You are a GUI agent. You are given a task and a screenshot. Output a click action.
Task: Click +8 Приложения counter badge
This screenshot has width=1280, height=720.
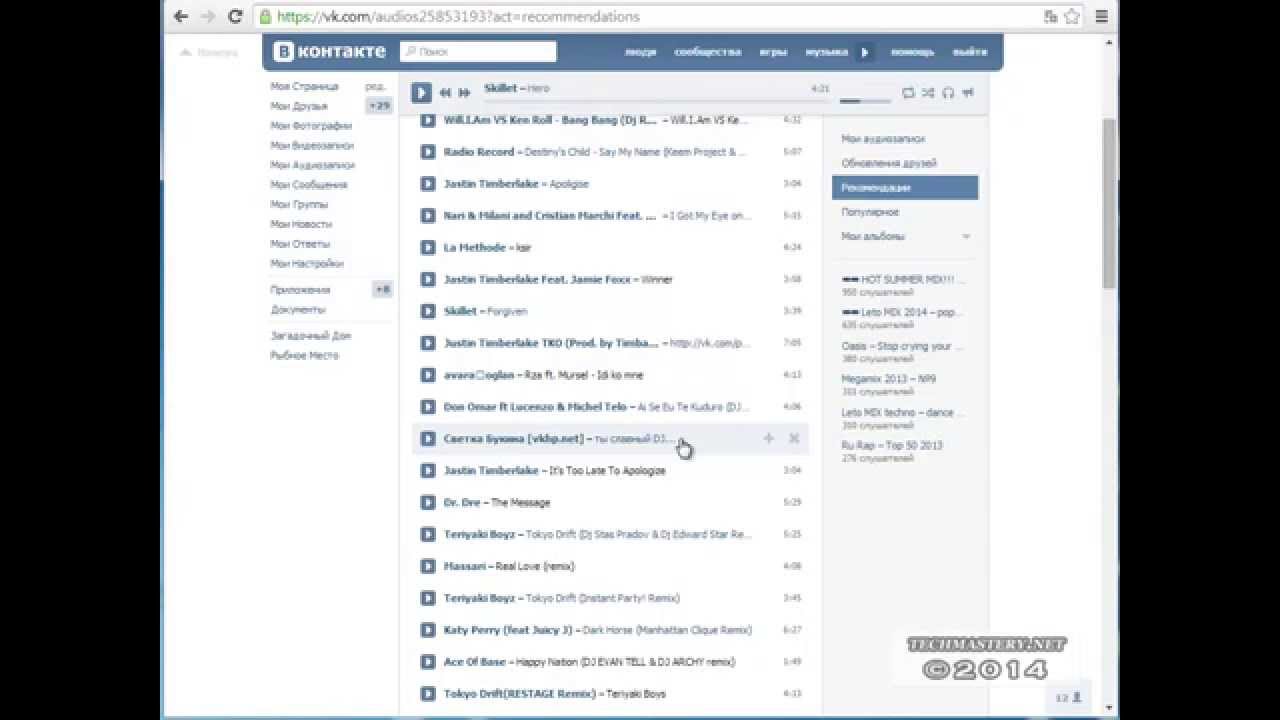click(382, 289)
